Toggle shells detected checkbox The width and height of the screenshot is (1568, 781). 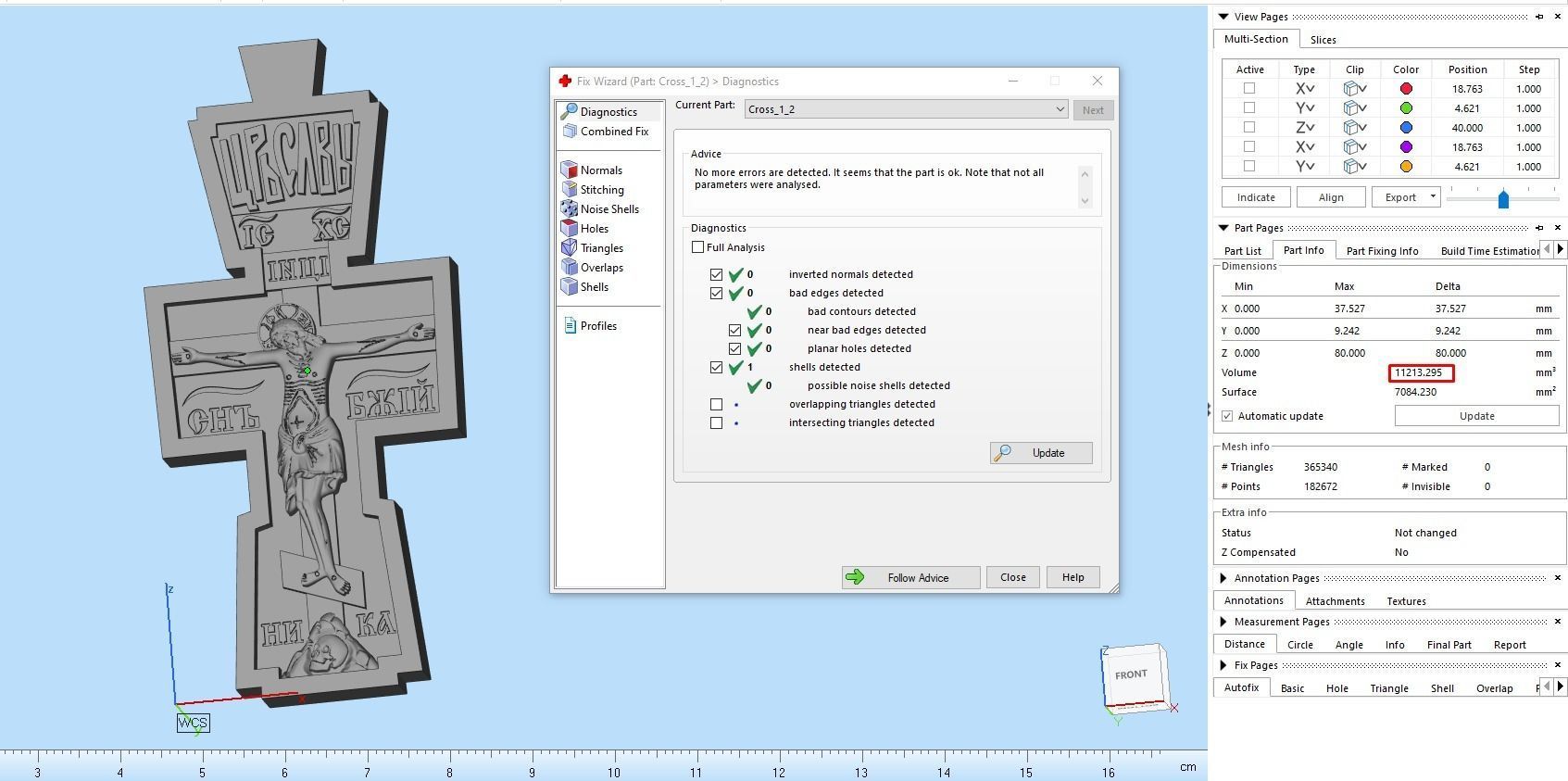716,367
